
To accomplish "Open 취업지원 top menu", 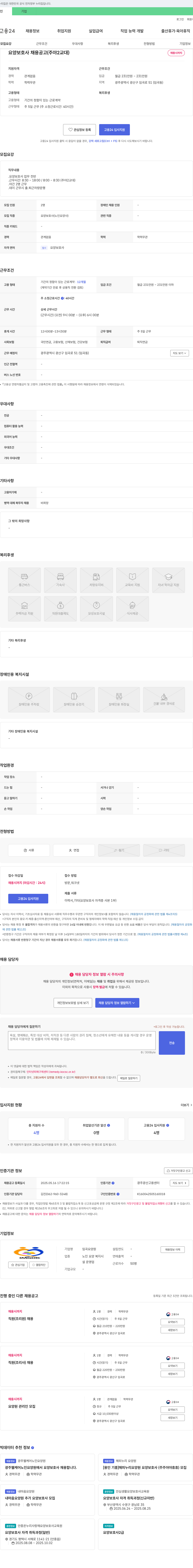I will [x=64, y=31].
